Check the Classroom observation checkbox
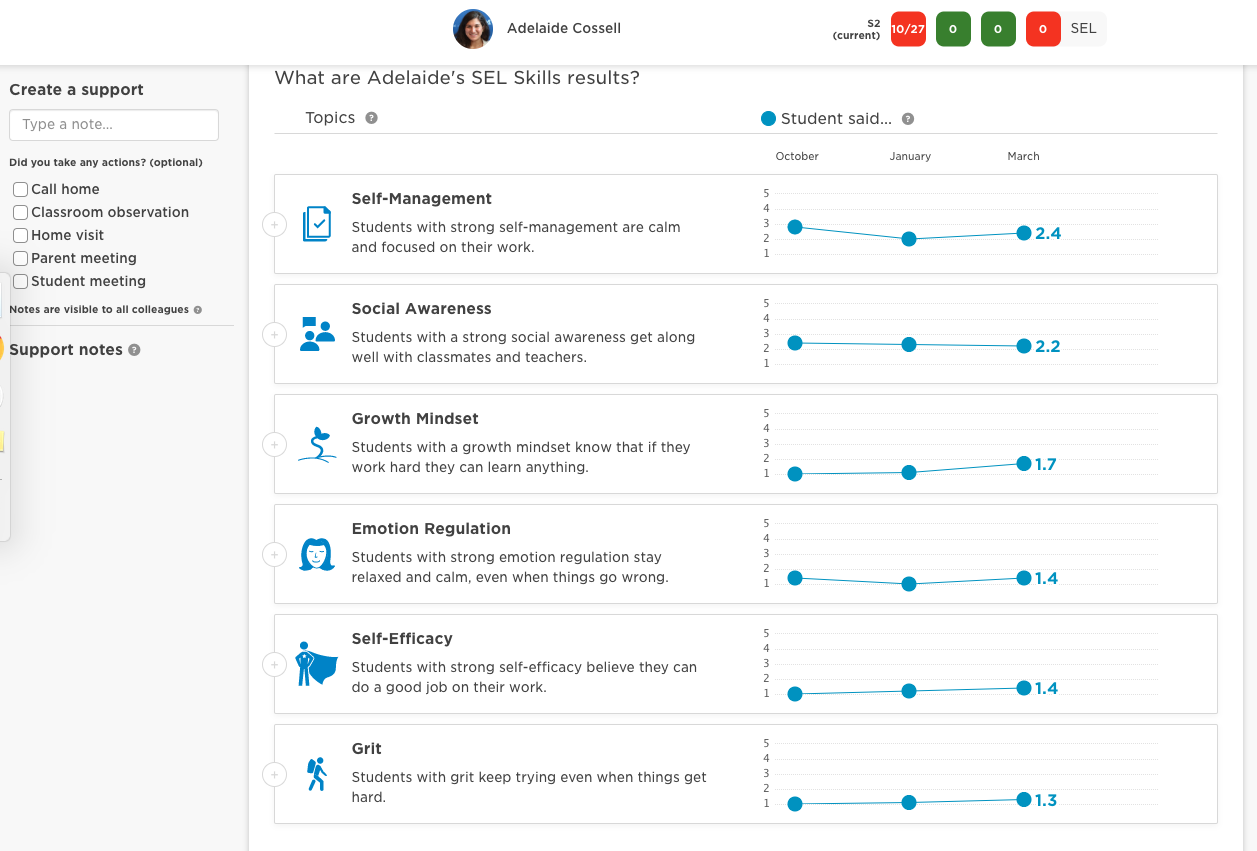 coord(20,212)
